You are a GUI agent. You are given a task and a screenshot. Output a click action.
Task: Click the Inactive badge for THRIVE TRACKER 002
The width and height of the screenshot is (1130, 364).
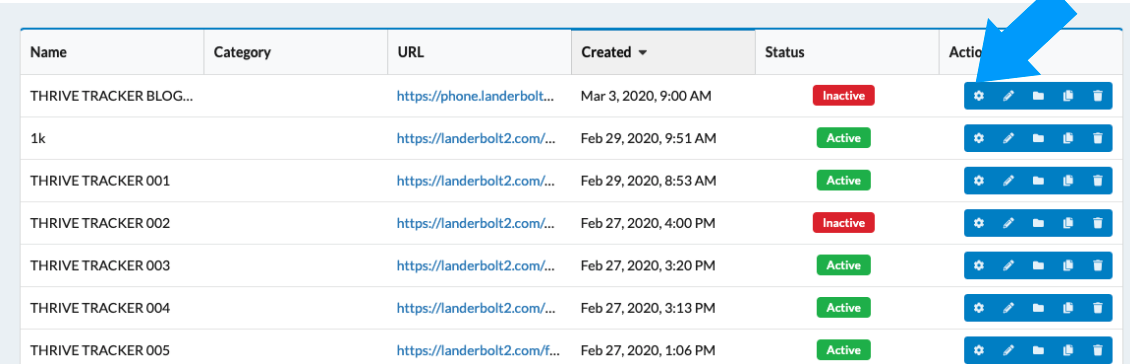843,223
